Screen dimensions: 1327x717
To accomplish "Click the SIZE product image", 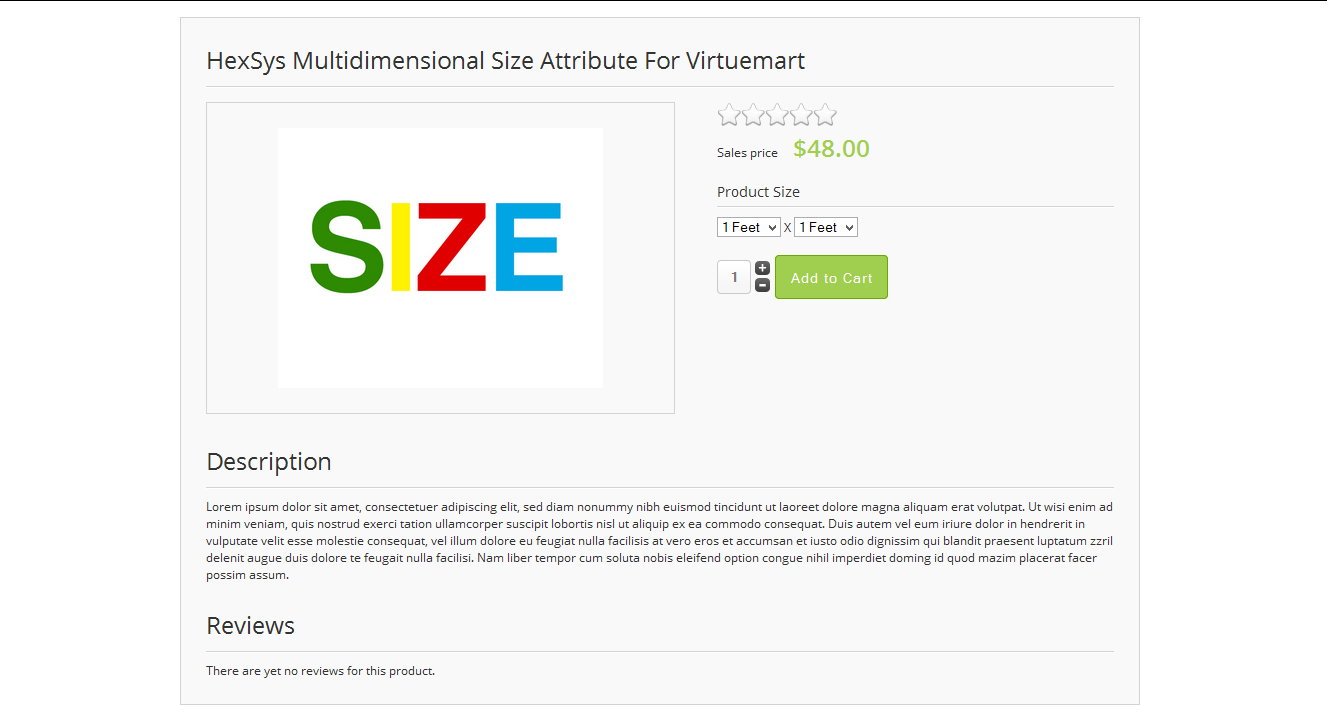I will [440, 257].
